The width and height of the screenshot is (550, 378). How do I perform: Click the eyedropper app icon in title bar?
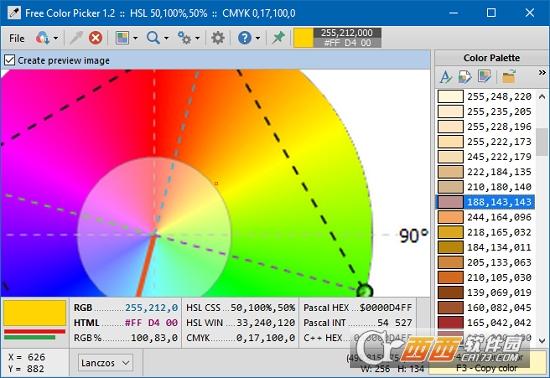(14, 13)
